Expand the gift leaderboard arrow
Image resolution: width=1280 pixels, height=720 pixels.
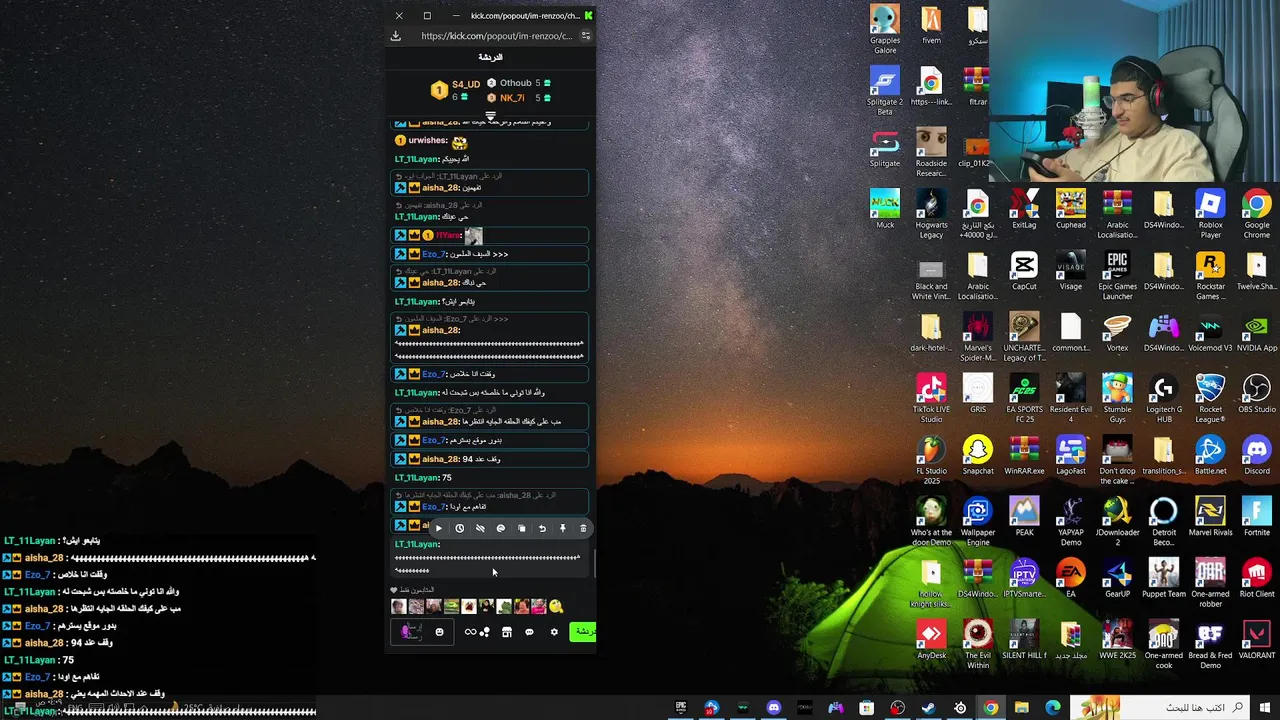(x=490, y=116)
